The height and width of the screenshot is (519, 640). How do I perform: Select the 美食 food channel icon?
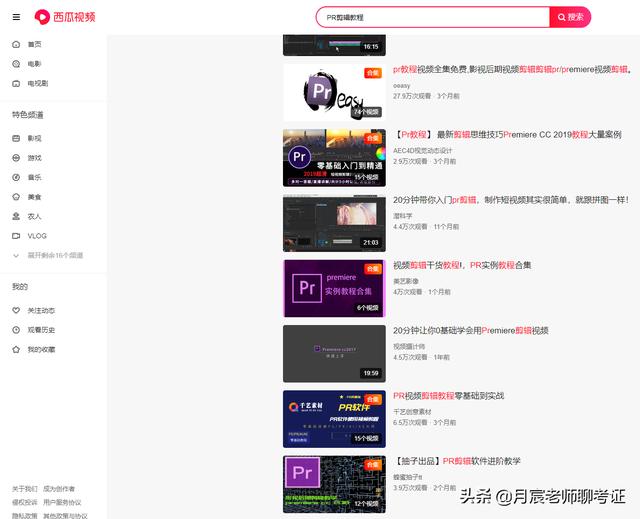16,197
